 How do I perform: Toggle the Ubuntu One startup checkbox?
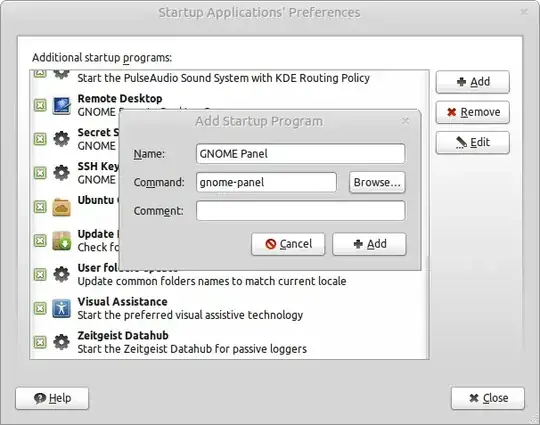(x=40, y=207)
